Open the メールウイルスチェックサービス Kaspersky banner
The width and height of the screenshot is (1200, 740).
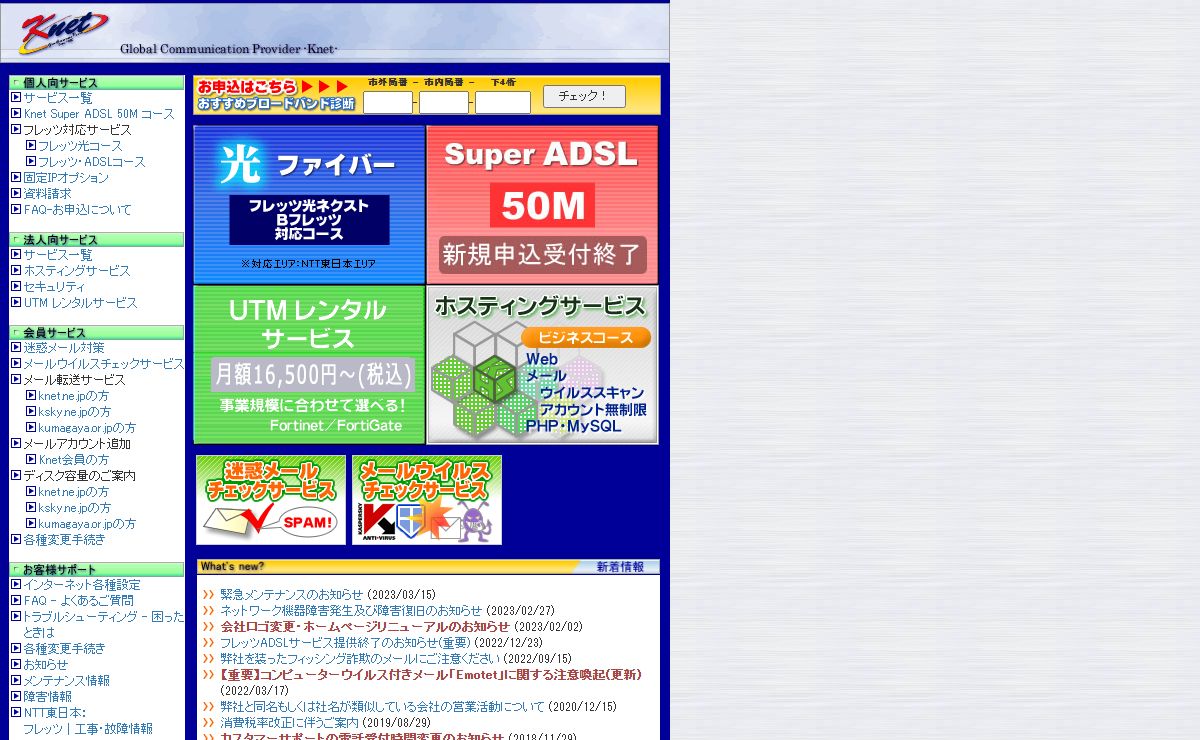[427, 500]
